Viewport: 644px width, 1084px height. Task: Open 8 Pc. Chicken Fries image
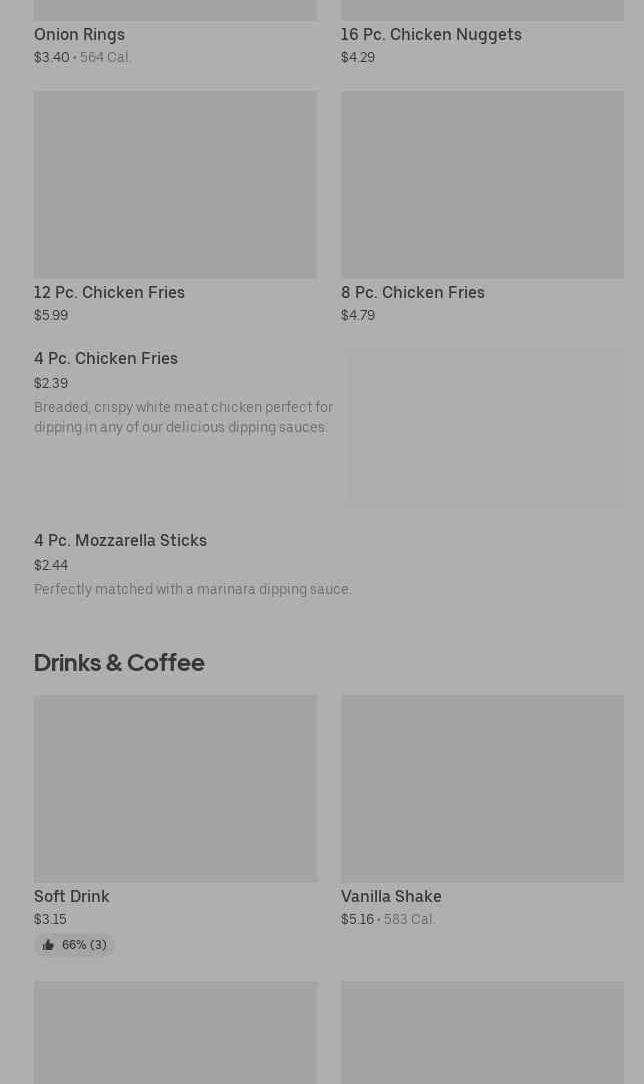482,185
